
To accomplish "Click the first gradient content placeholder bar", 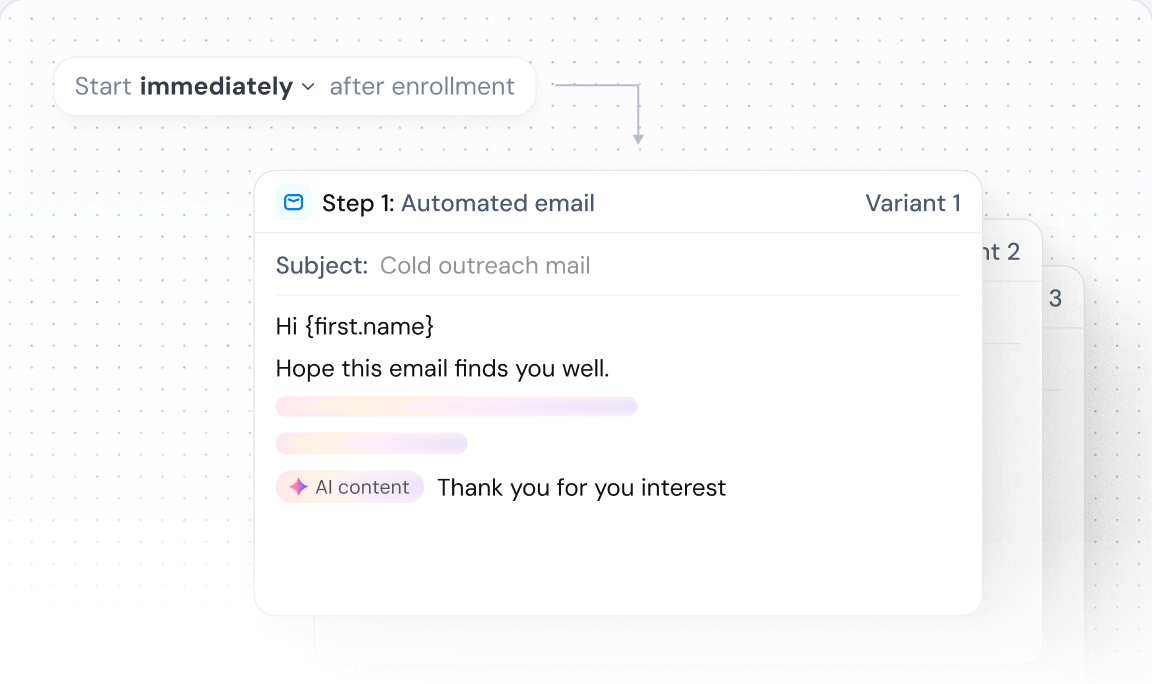I will coord(456,405).
